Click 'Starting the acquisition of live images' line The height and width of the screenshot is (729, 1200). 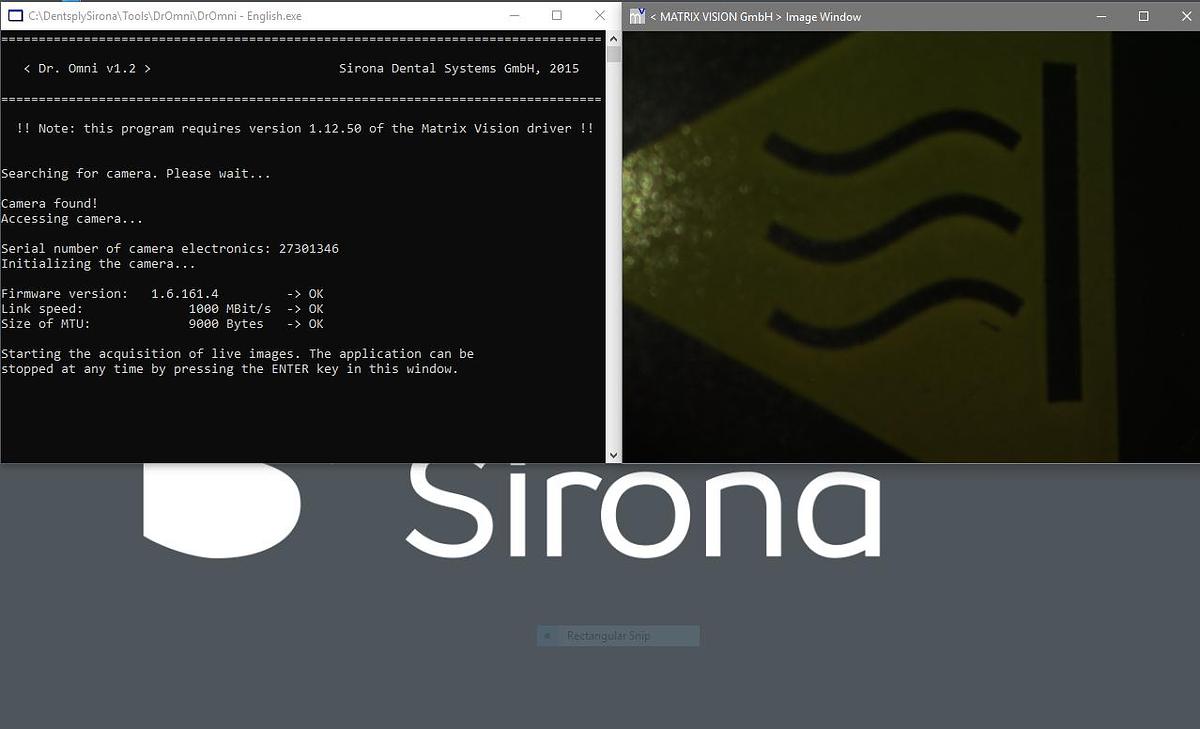[x=238, y=354]
